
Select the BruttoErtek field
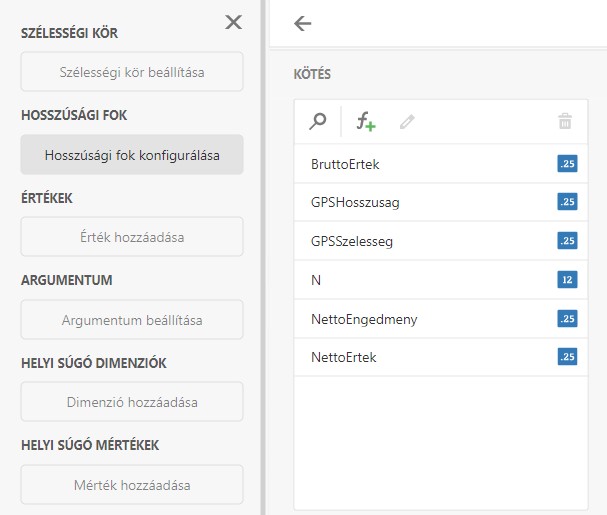[x=346, y=163]
